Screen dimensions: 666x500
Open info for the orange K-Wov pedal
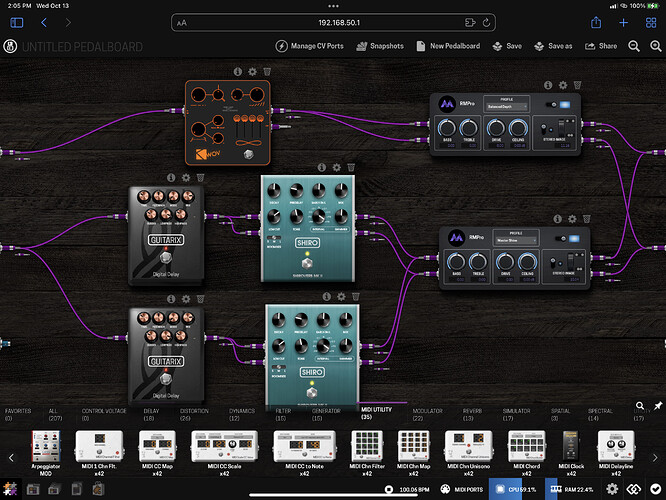click(x=238, y=72)
